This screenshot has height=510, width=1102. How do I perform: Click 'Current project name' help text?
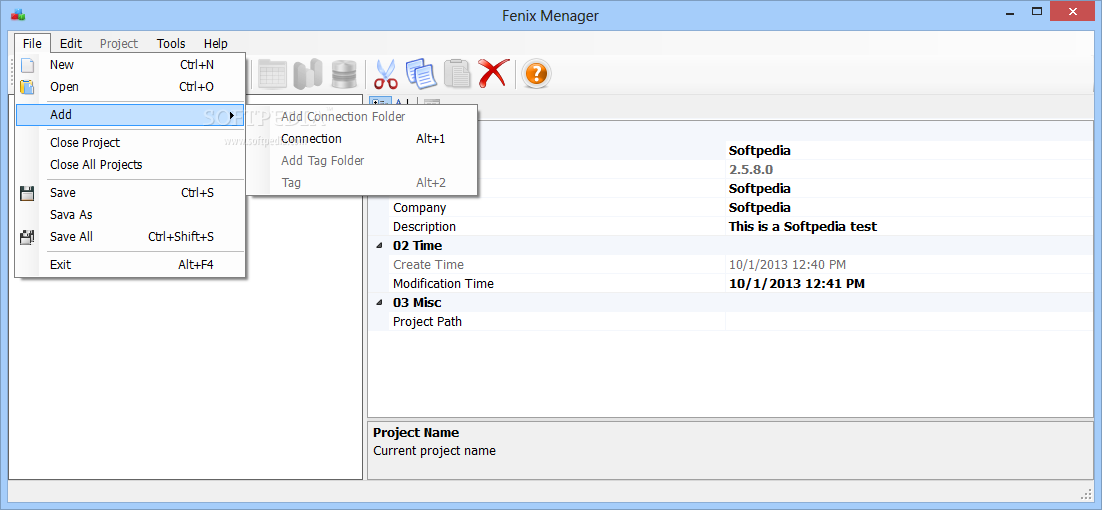tap(434, 451)
